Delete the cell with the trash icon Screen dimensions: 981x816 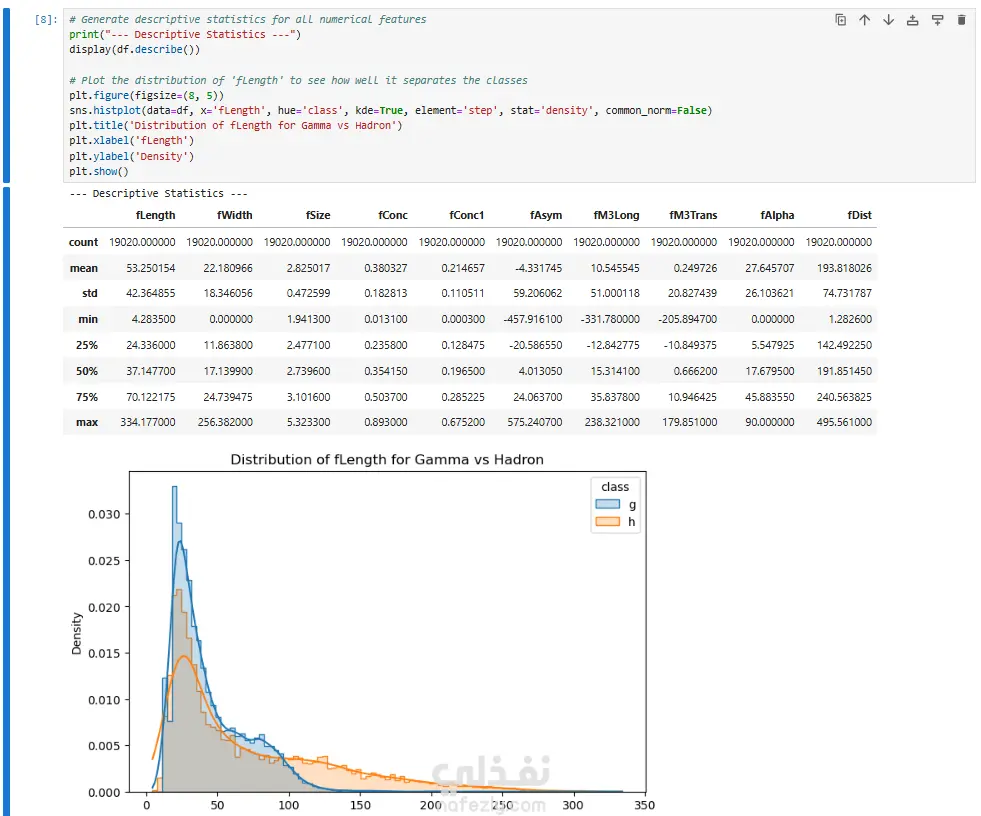(x=962, y=20)
